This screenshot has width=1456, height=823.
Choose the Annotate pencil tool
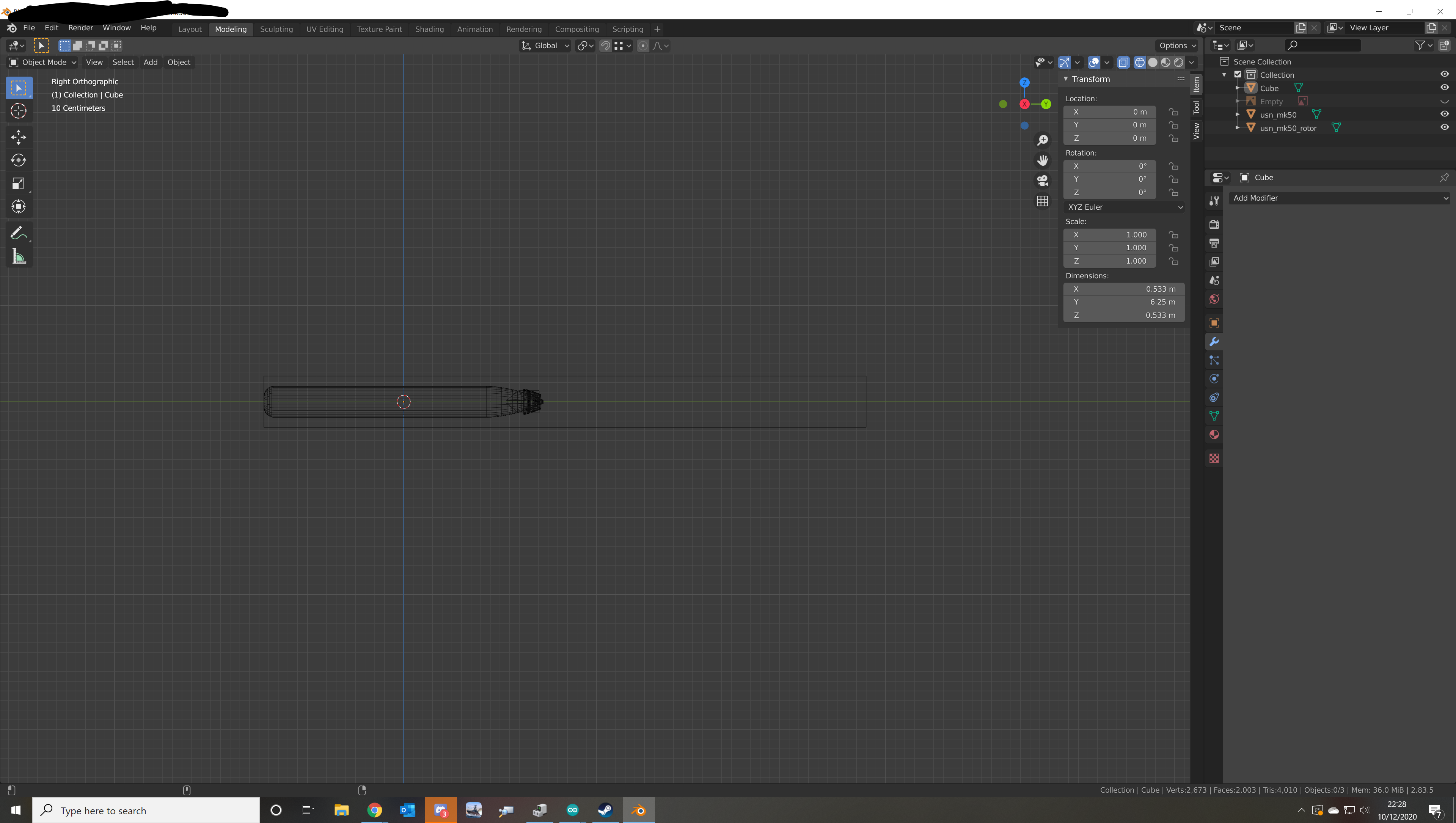(18, 233)
